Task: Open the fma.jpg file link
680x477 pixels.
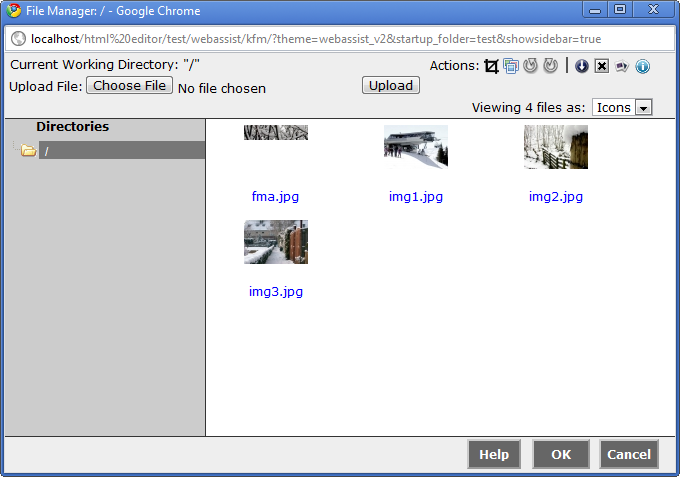Action: 275,196
